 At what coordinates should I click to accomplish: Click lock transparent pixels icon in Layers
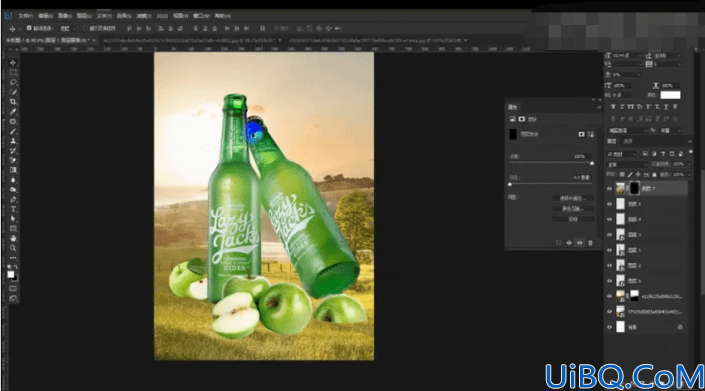(x=622, y=174)
